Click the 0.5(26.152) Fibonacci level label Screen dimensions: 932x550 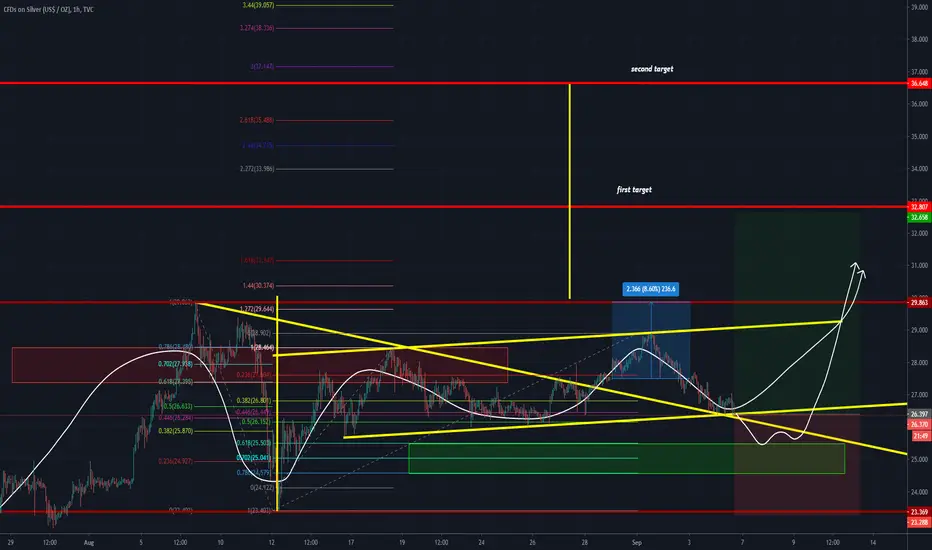click(x=256, y=422)
